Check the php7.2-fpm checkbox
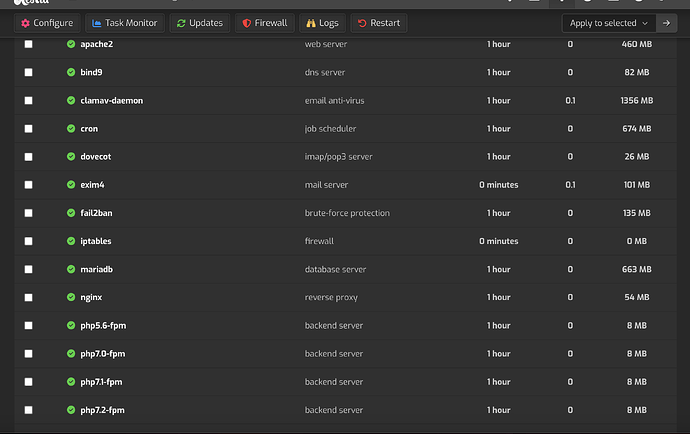The height and width of the screenshot is (434, 690). click(x=29, y=410)
